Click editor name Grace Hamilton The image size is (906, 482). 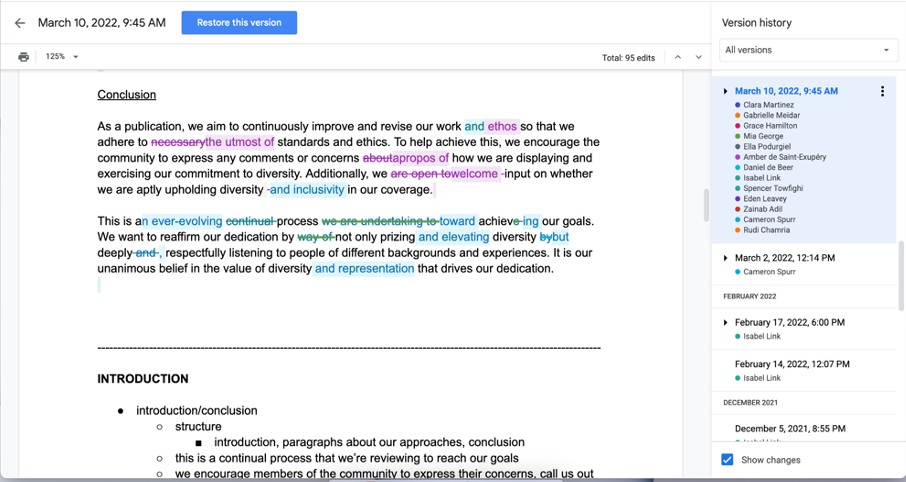[x=770, y=126]
